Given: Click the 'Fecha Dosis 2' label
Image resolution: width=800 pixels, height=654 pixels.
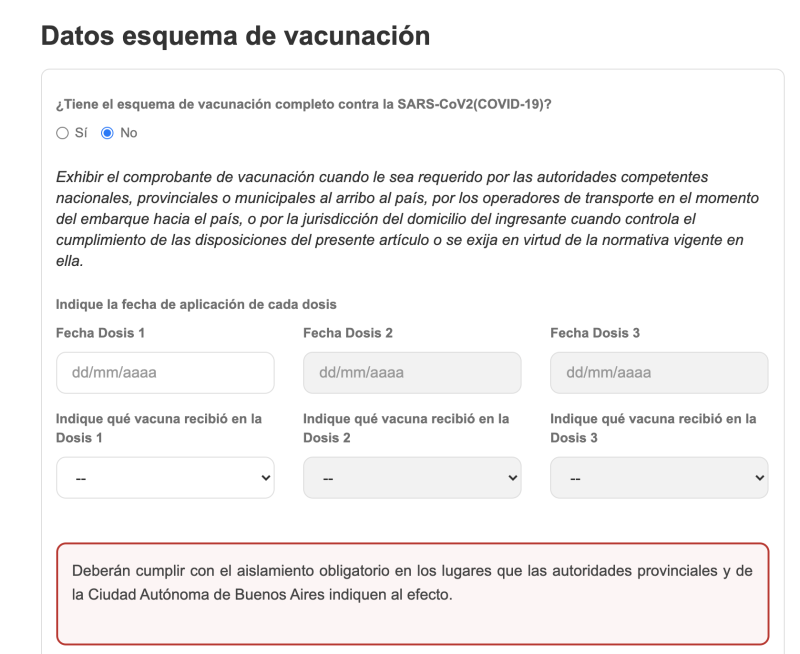Looking at the screenshot, I should (x=348, y=333).
